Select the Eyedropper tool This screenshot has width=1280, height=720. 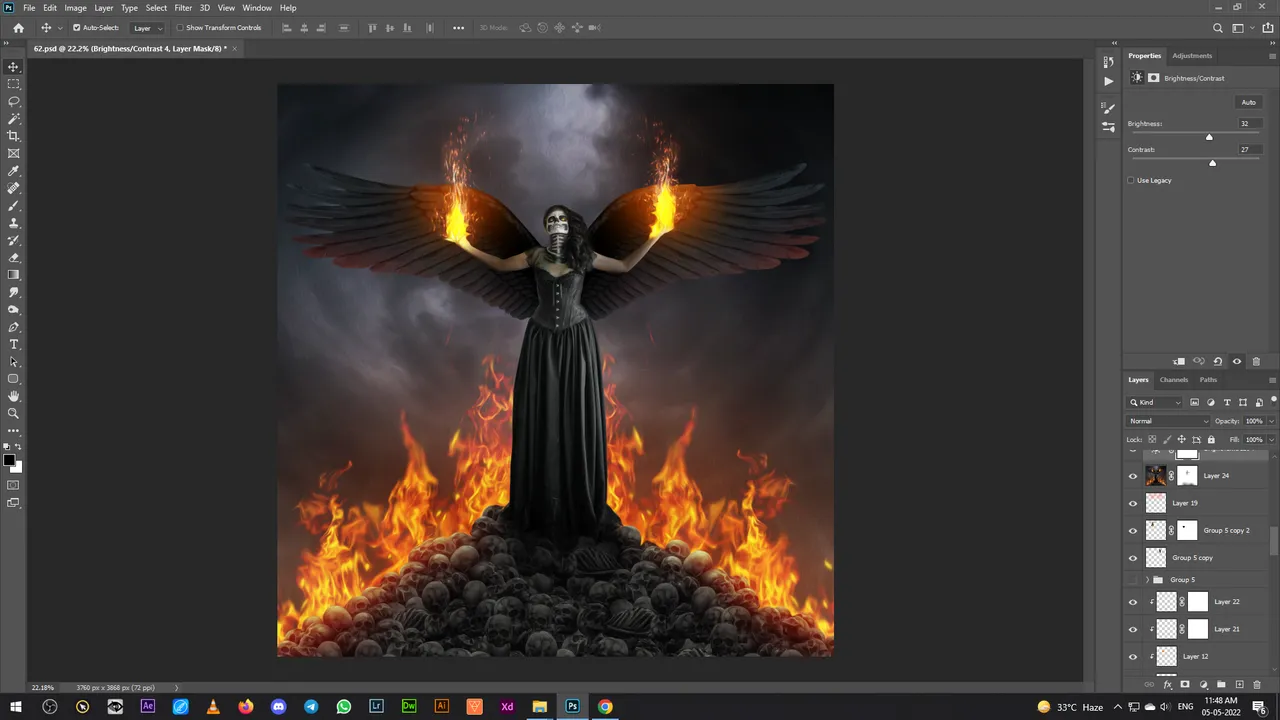14,171
